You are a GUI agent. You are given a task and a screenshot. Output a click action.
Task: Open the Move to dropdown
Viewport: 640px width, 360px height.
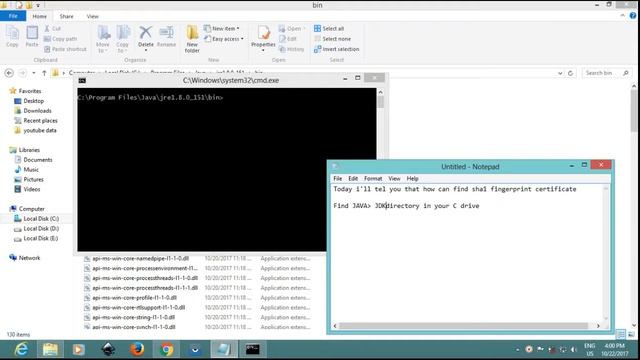click(102, 39)
